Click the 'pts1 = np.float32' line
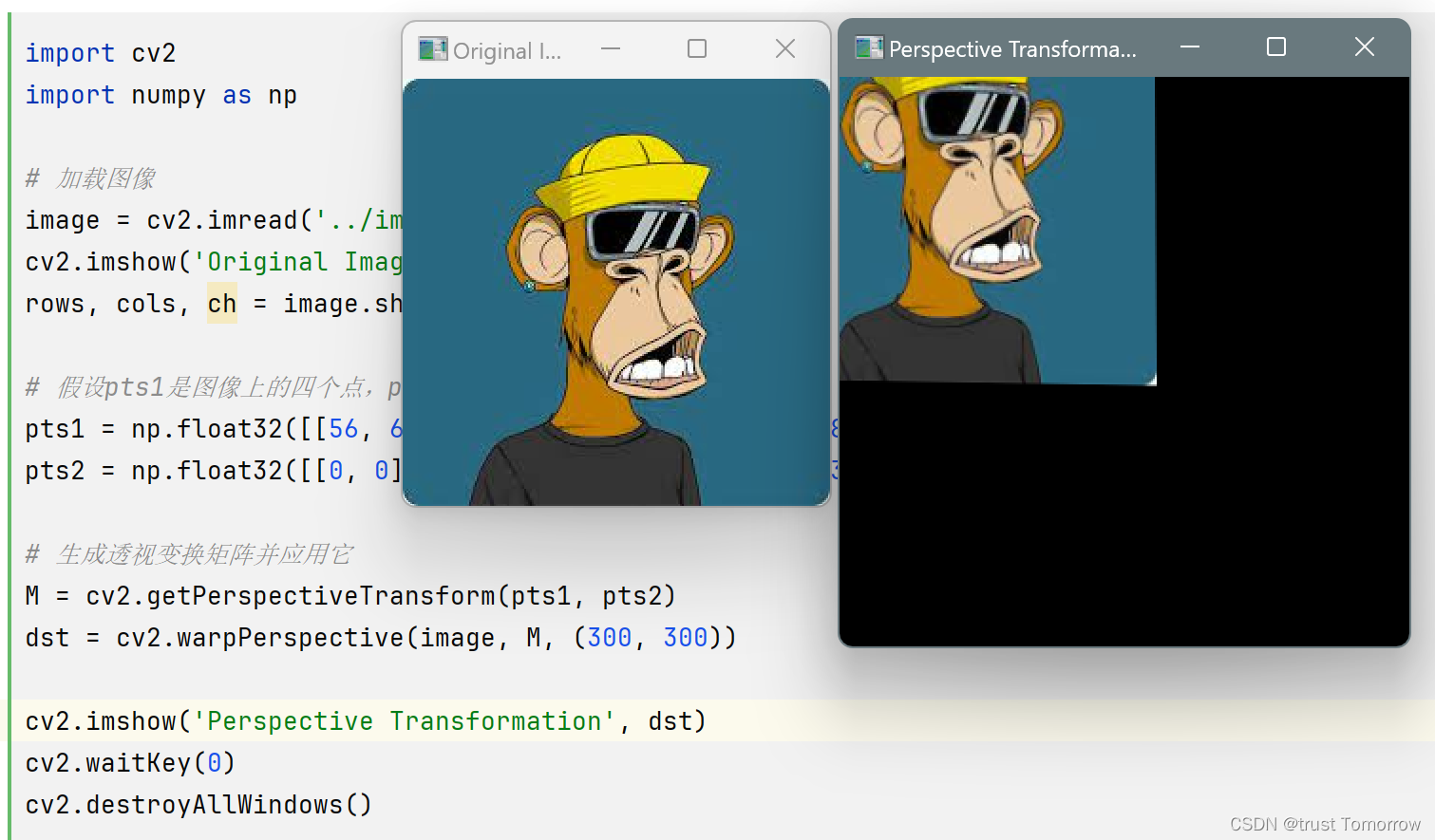 click(214, 429)
